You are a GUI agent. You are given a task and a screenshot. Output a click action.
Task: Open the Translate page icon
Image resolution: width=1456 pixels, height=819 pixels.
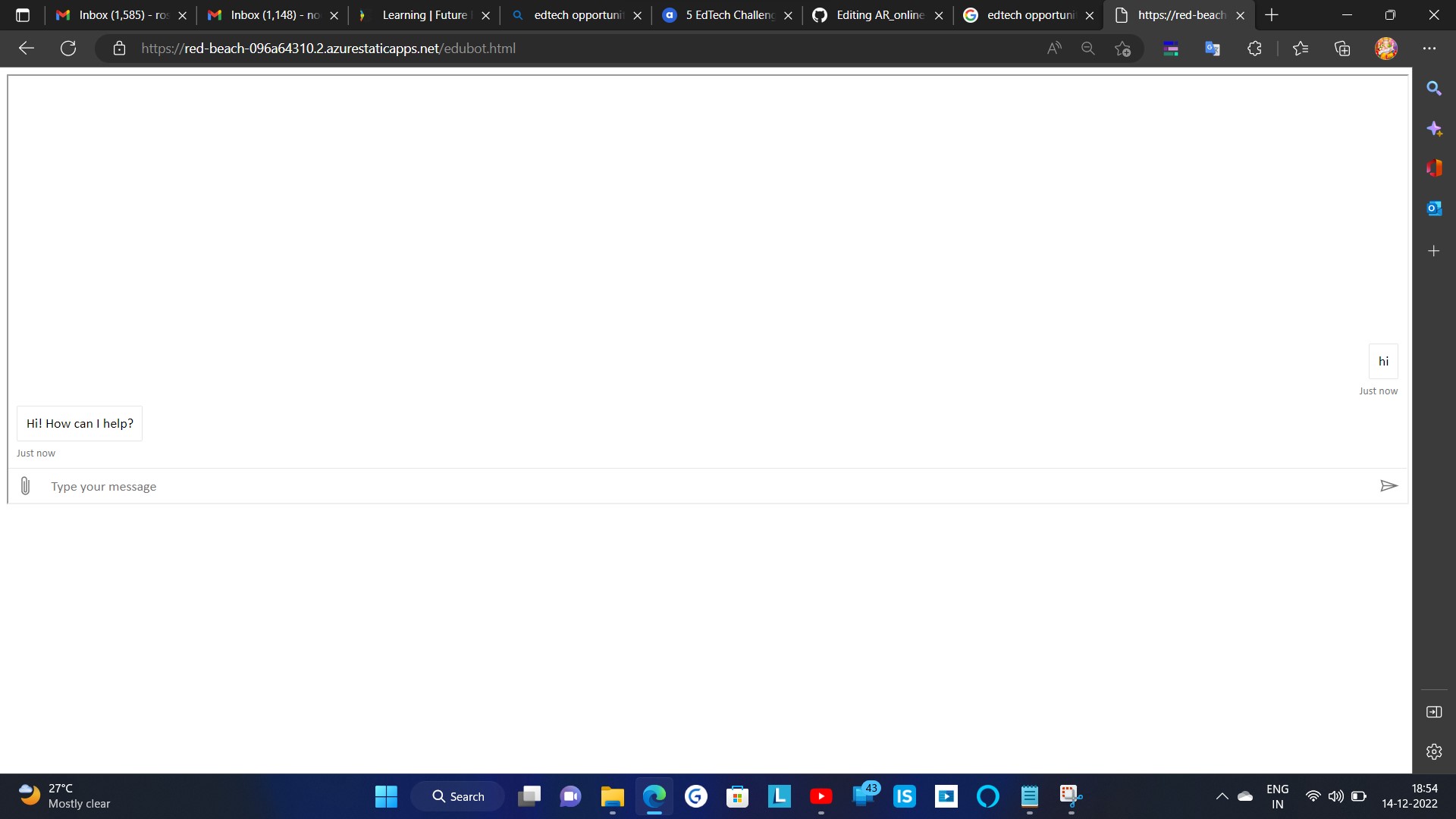point(1213,48)
